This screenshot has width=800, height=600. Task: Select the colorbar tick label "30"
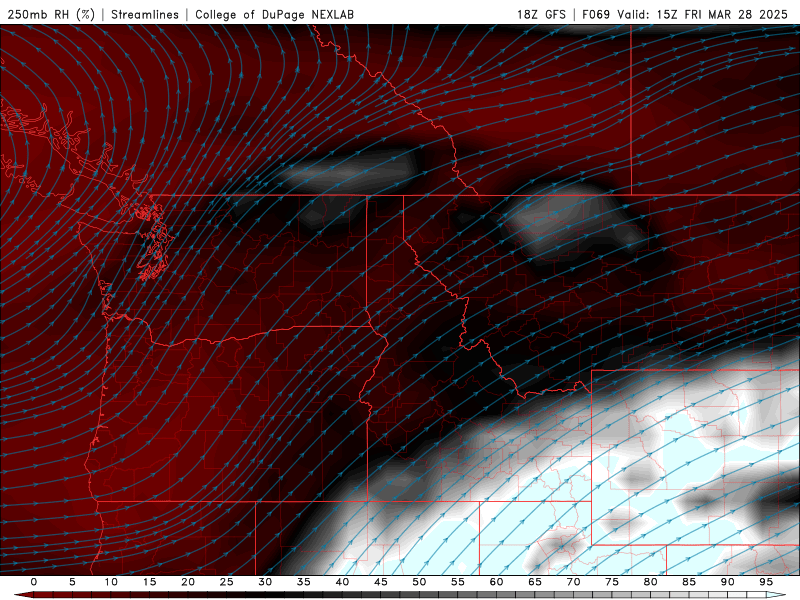[265, 582]
